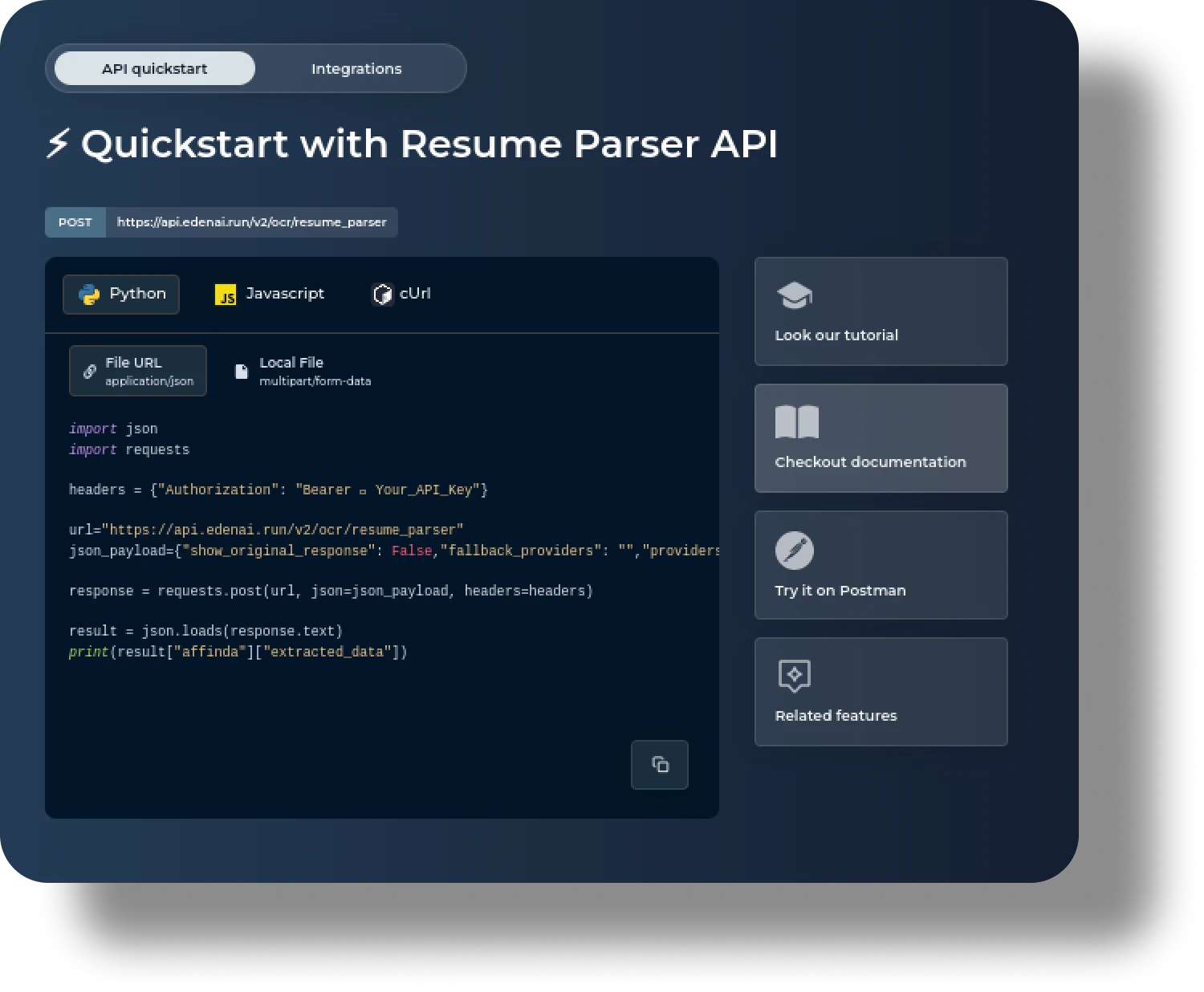Select the Local File multipart/form-data option
Viewport: 1204px width, 992px height.
tap(302, 371)
